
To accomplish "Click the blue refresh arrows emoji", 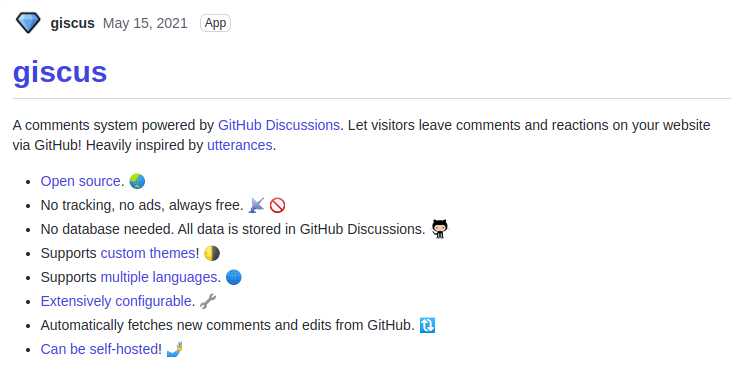I will point(427,325).
